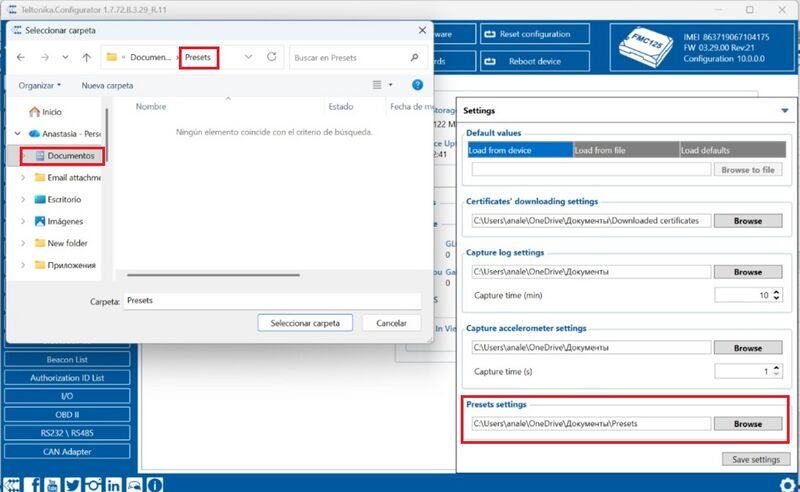
Task: Select Inicio home in navigation pane
Action: point(45,111)
